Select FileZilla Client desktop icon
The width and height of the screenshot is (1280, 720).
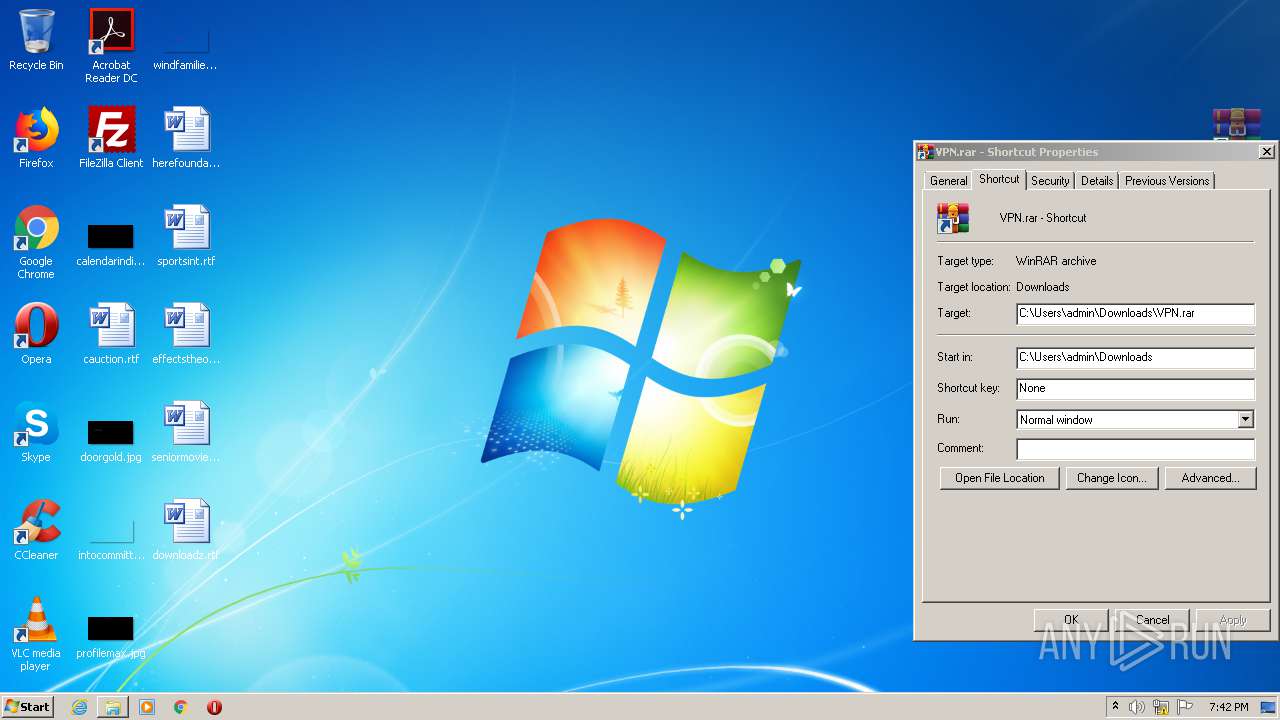click(x=111, y=138)
